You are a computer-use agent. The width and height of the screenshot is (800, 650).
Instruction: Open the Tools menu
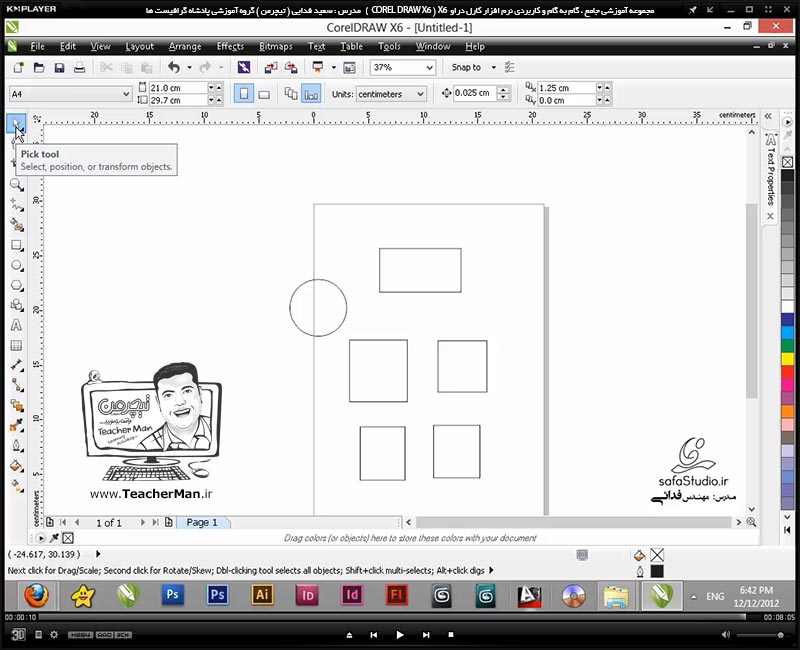[x=389, y=46]
